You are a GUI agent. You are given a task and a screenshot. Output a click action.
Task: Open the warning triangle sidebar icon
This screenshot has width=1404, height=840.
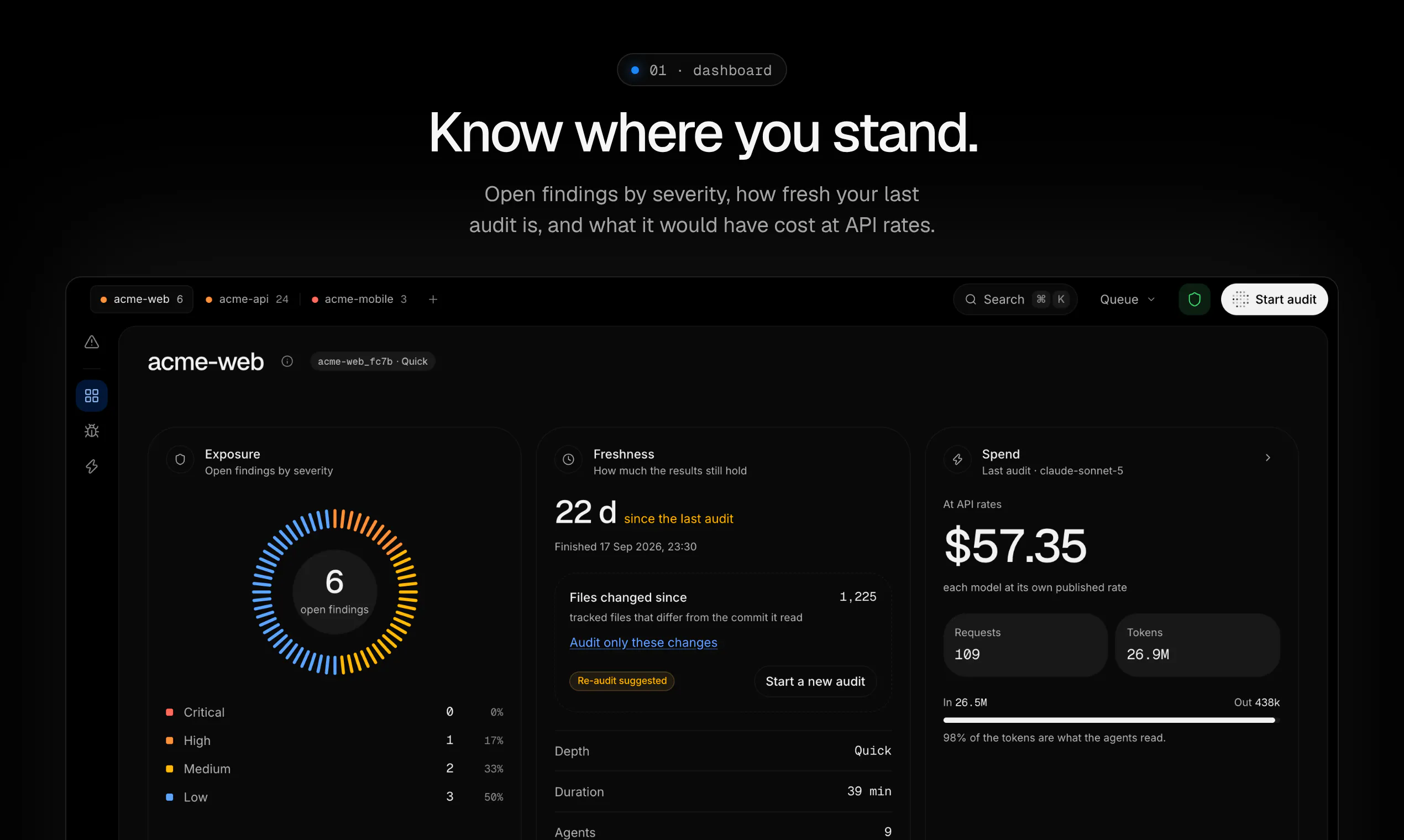pos(92,342)
